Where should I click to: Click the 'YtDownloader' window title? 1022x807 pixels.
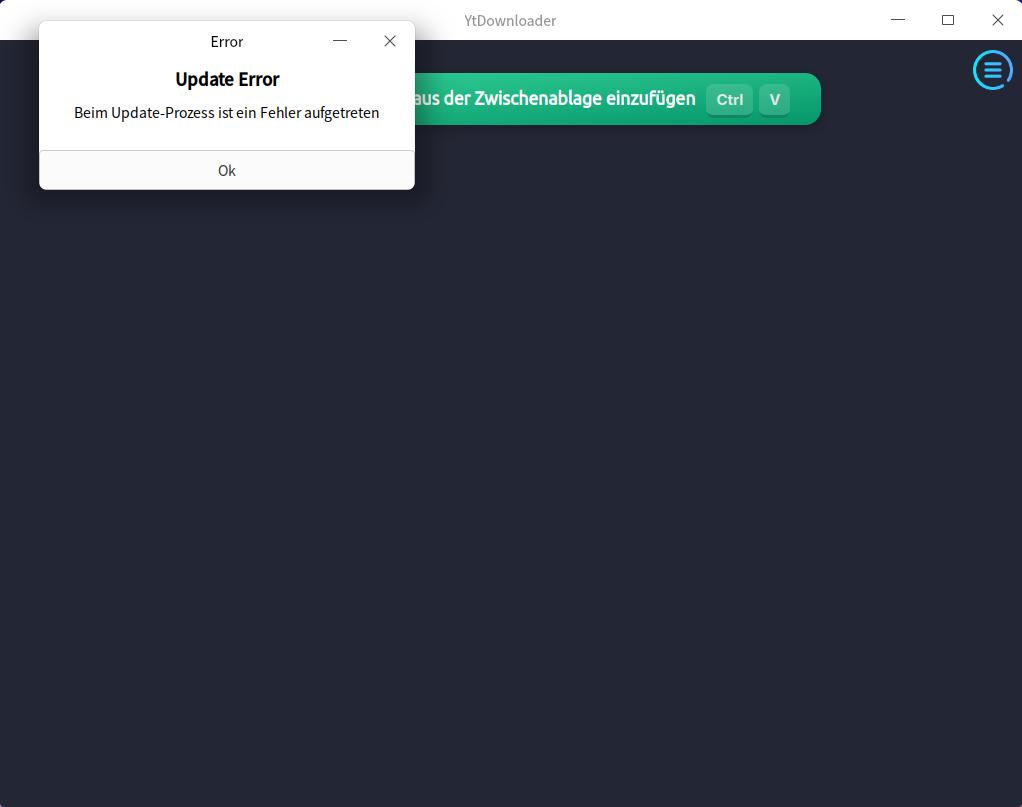pos(510,21)
